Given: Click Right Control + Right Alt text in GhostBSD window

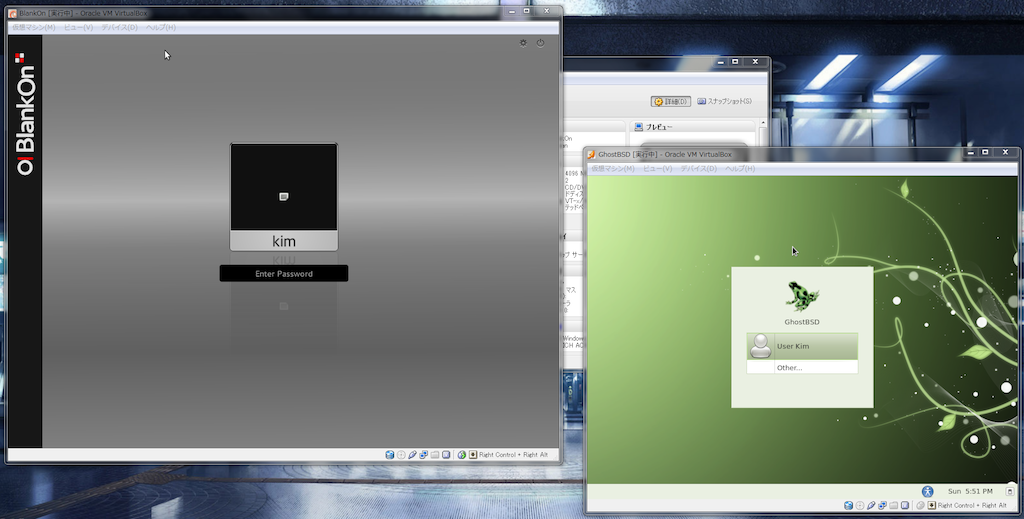Looking at the screenshot, I should click(x=972, y=505).
